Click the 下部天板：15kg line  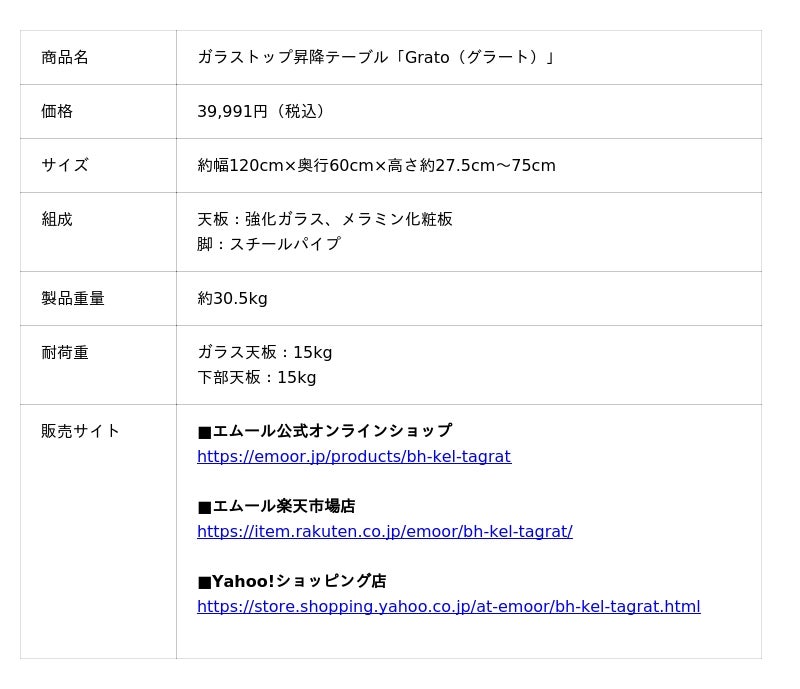[x=257, y=378]
